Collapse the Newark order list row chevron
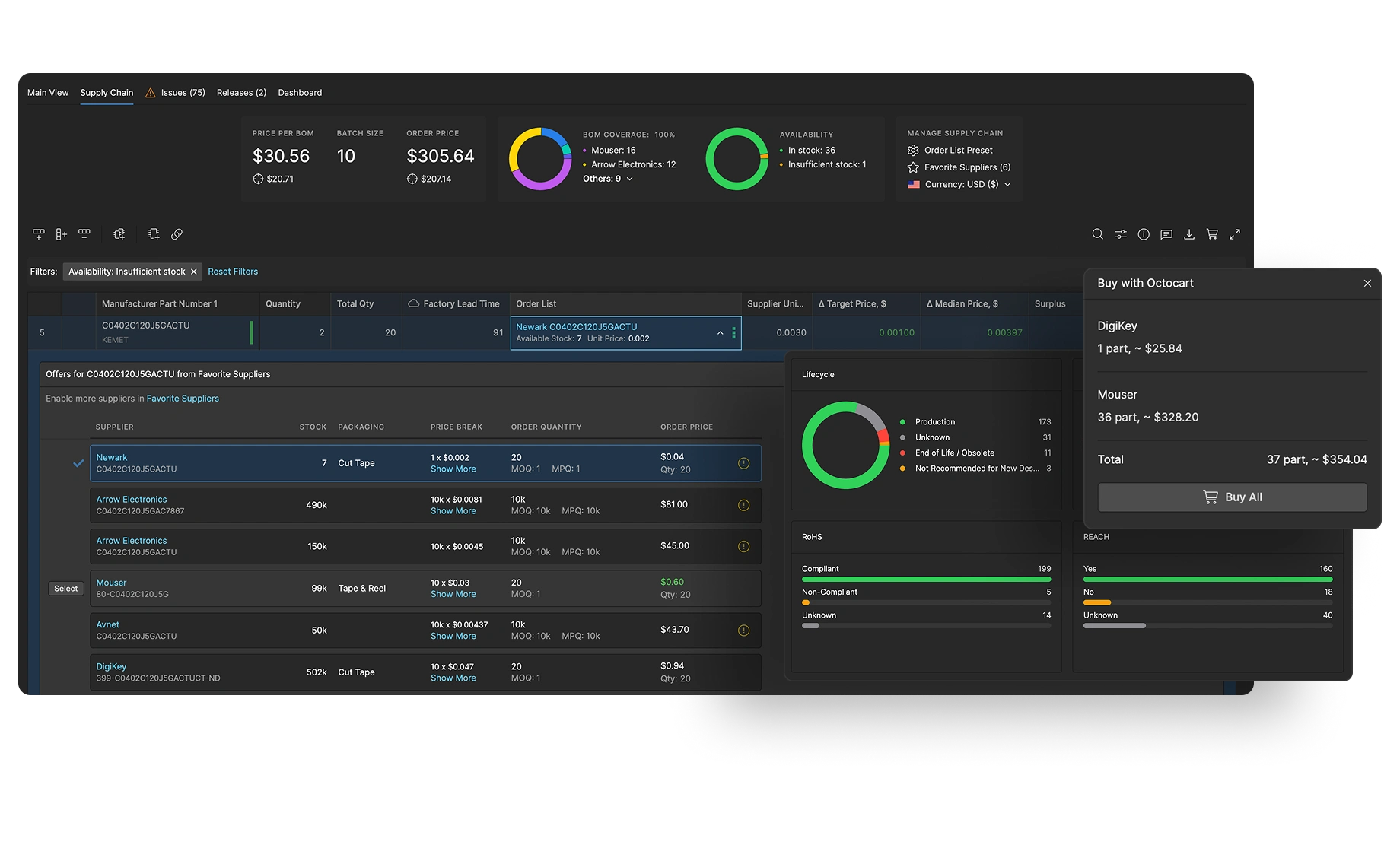Screen dimensions: 1400x864 coord(720,333)
